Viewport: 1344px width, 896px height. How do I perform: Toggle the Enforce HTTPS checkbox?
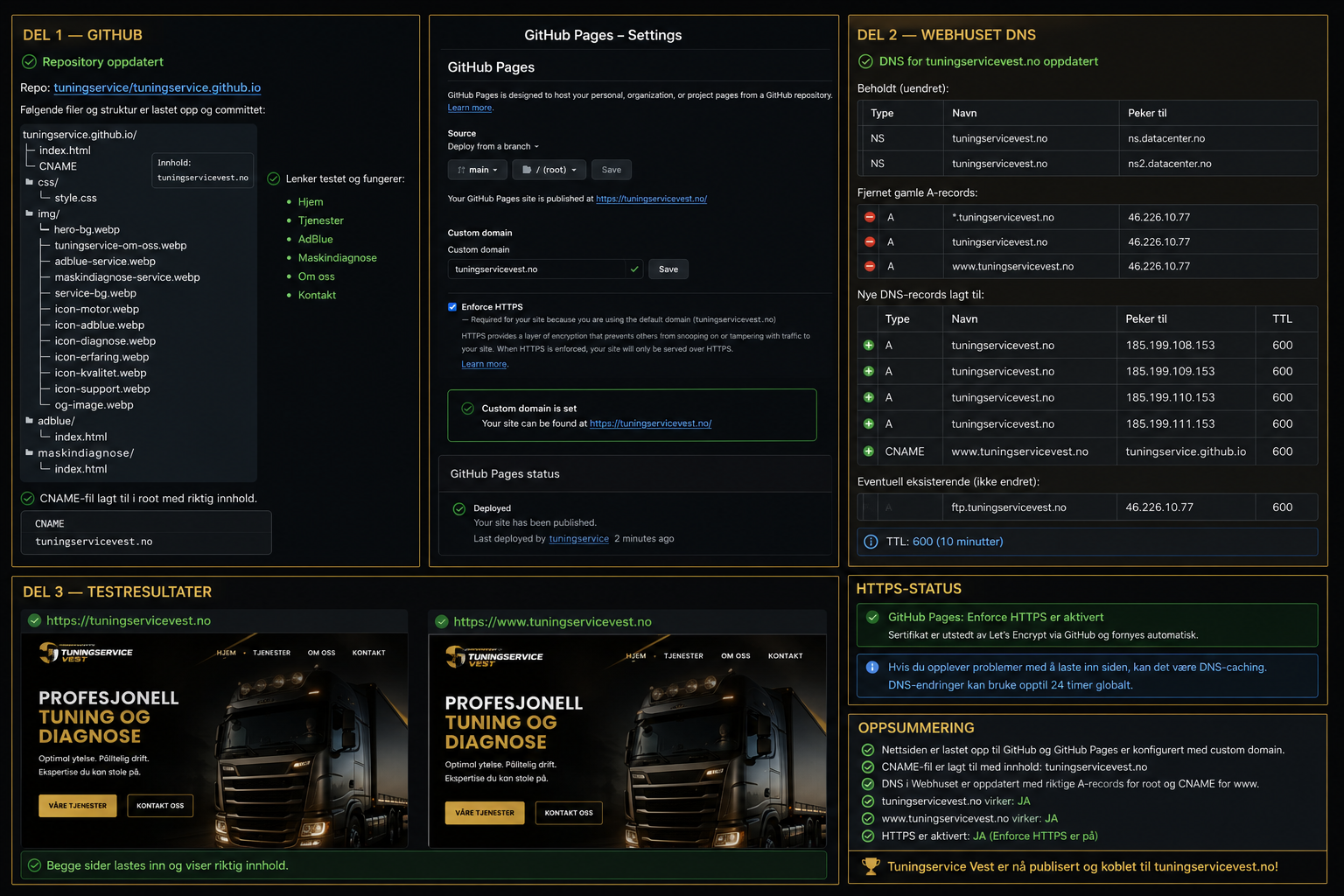(x=452, y=307)
